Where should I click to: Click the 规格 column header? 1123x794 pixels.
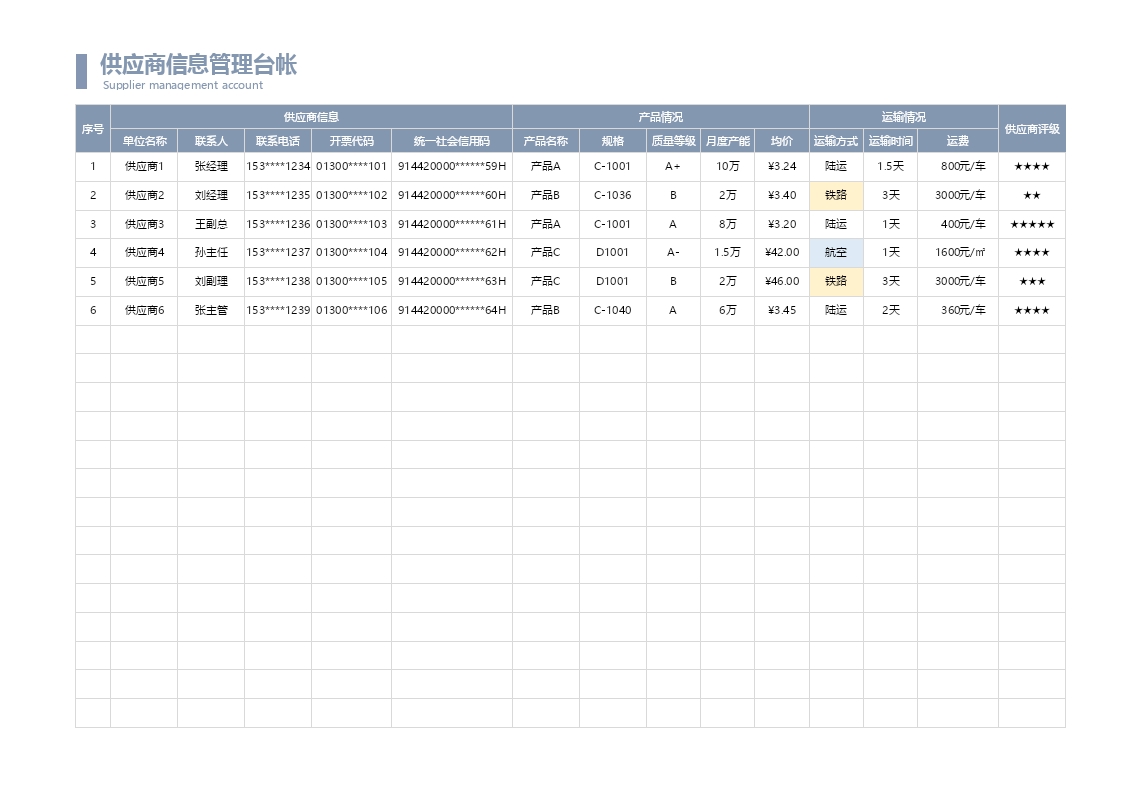click(613, 141)
